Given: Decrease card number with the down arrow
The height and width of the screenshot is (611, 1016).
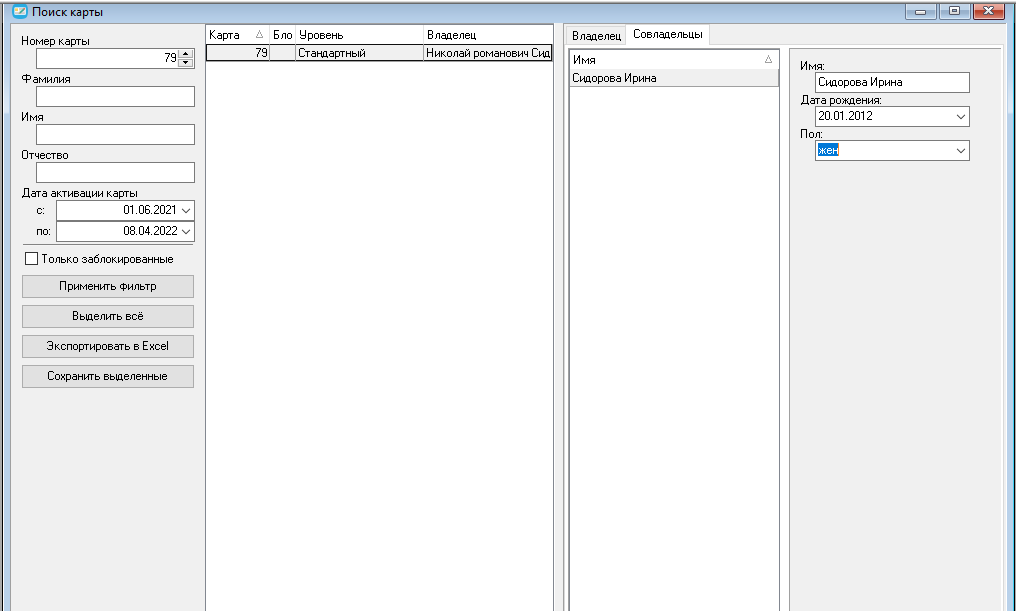Looking at the screenshot, I should 186,63.
